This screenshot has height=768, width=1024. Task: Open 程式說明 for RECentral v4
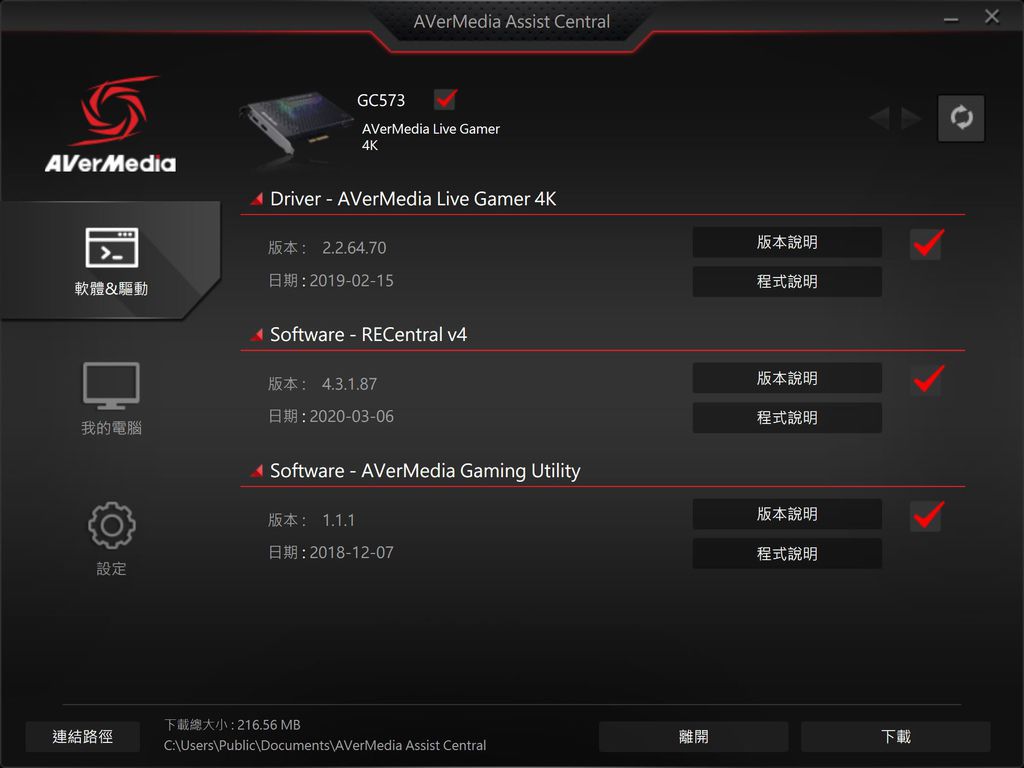click(787, 418)
